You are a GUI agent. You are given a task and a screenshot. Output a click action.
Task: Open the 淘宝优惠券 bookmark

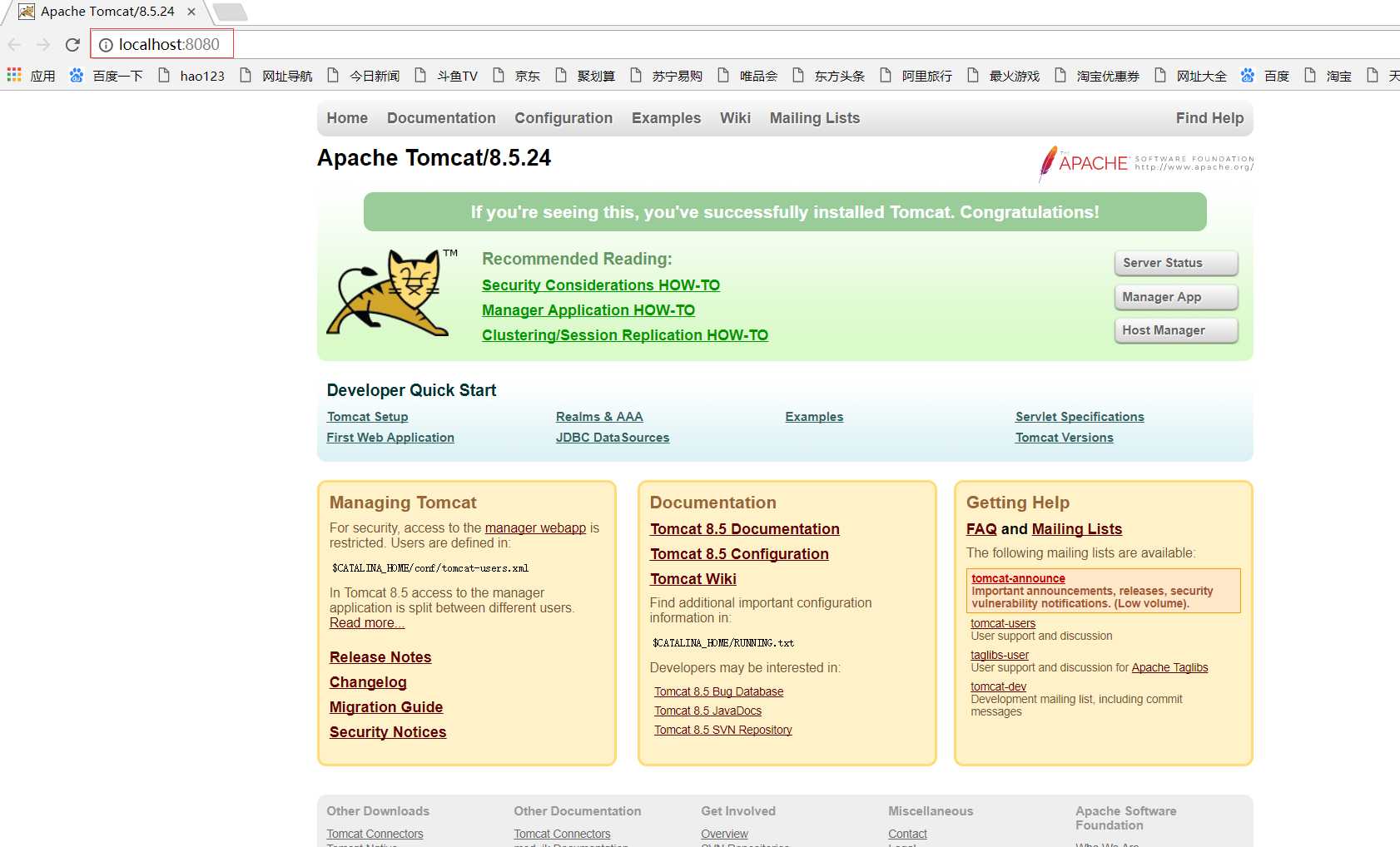[x=1097, y=76]
